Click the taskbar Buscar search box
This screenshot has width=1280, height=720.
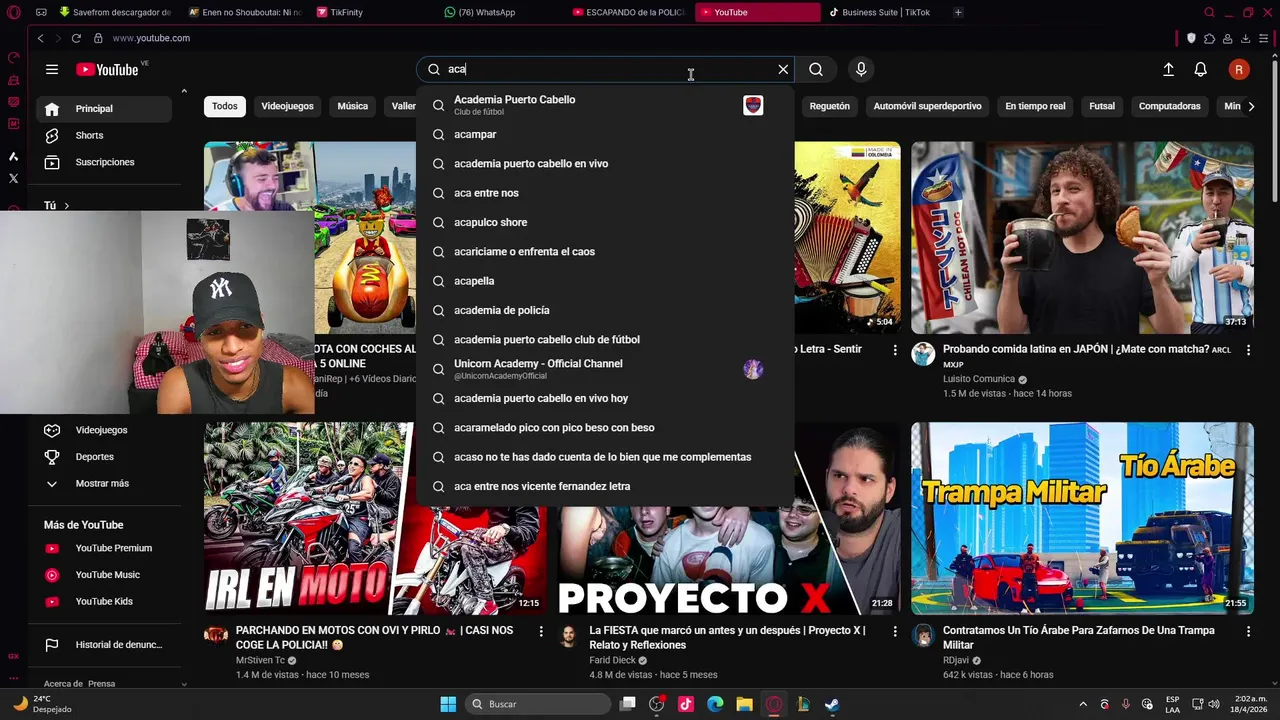pyautogui.click(x=538, y=704)
